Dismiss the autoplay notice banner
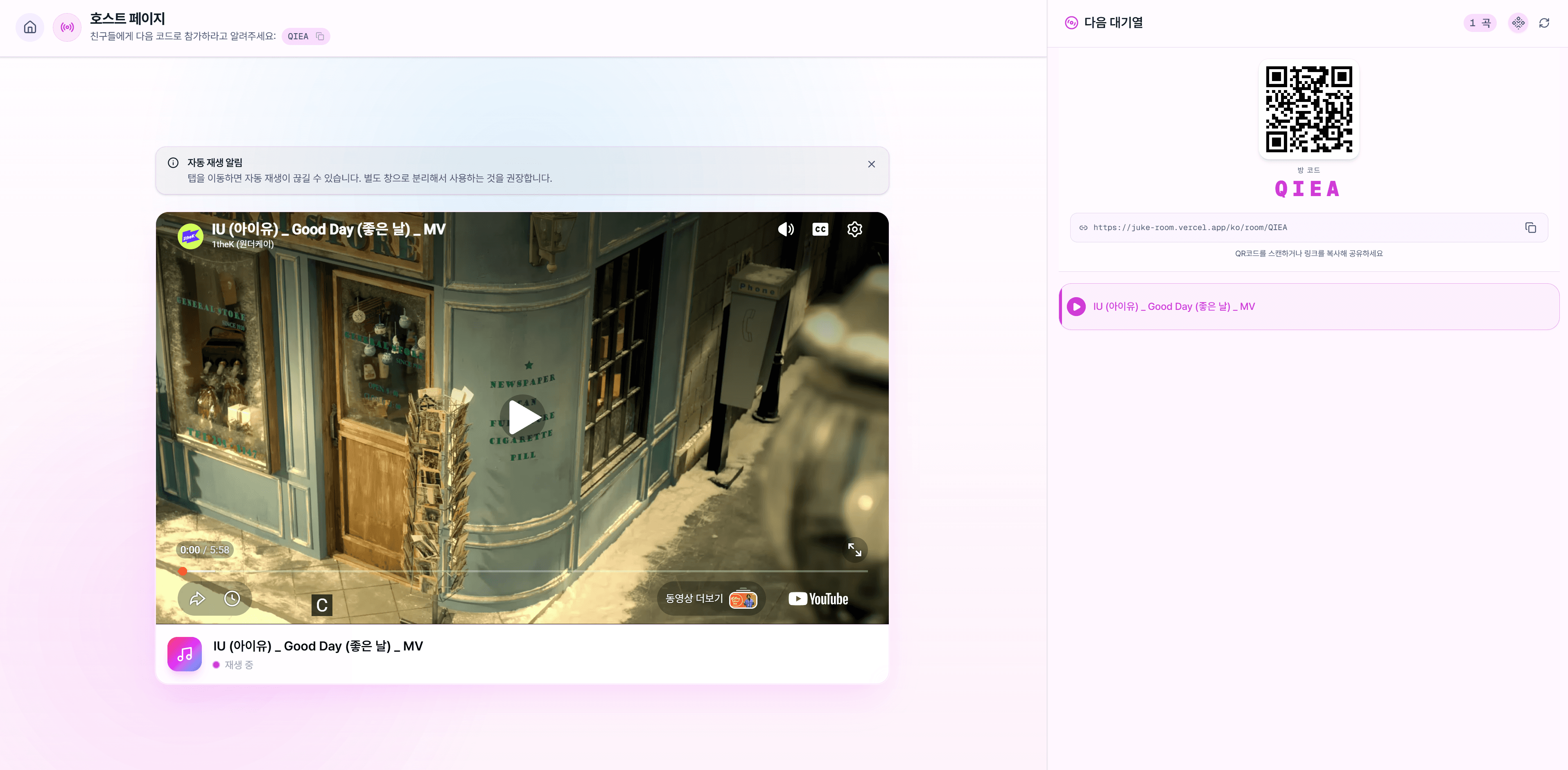 871,164
